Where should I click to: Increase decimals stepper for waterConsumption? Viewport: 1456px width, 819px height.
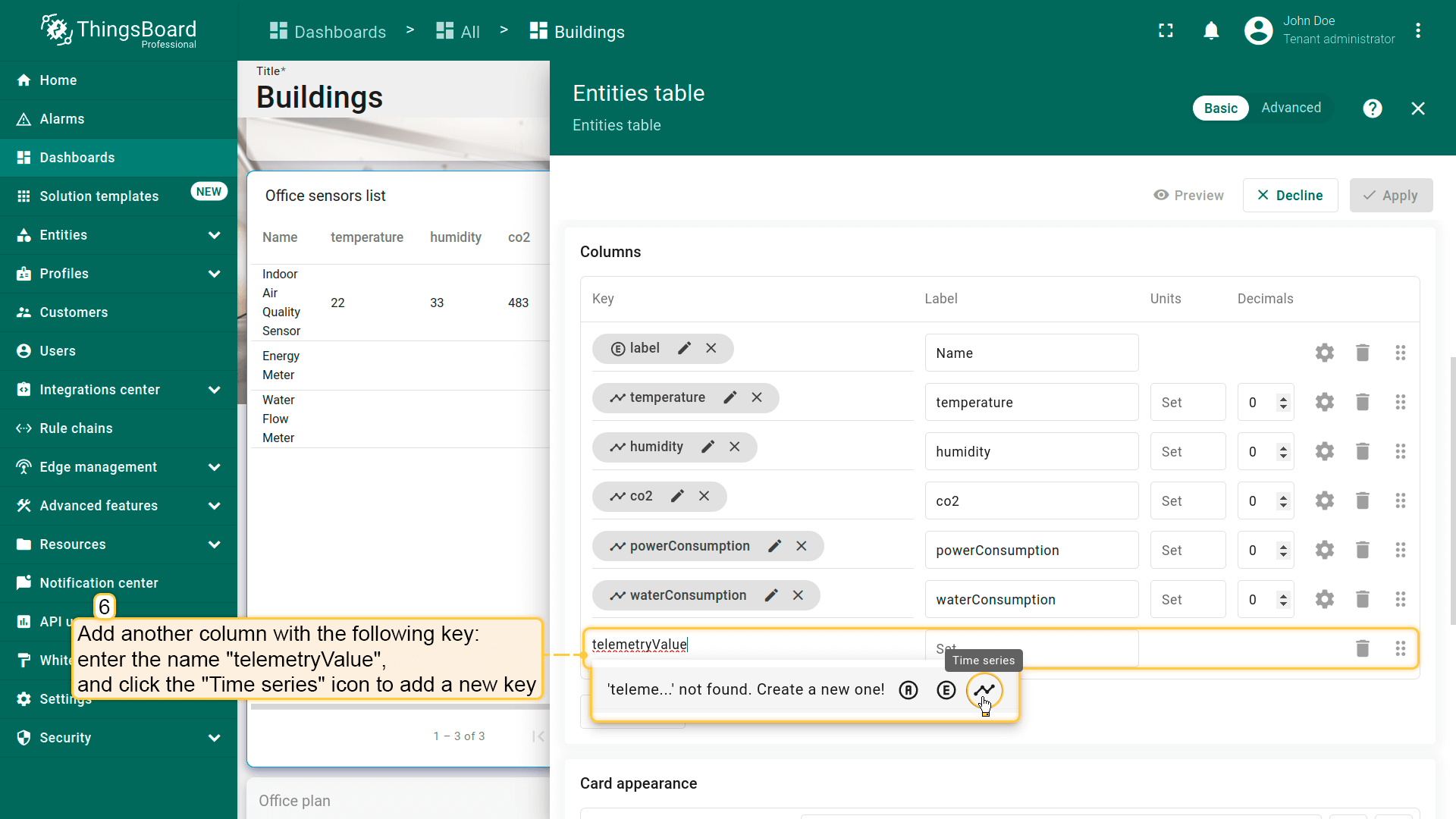pyautogui.click(x=1283, y=595)
